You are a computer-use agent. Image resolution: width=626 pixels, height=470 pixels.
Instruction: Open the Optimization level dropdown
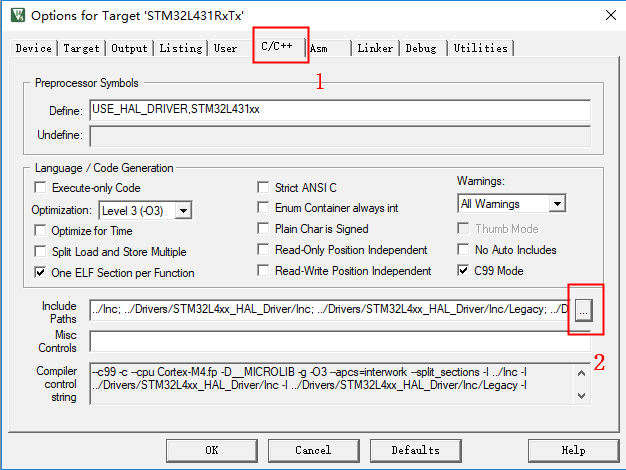pos(183,210)
